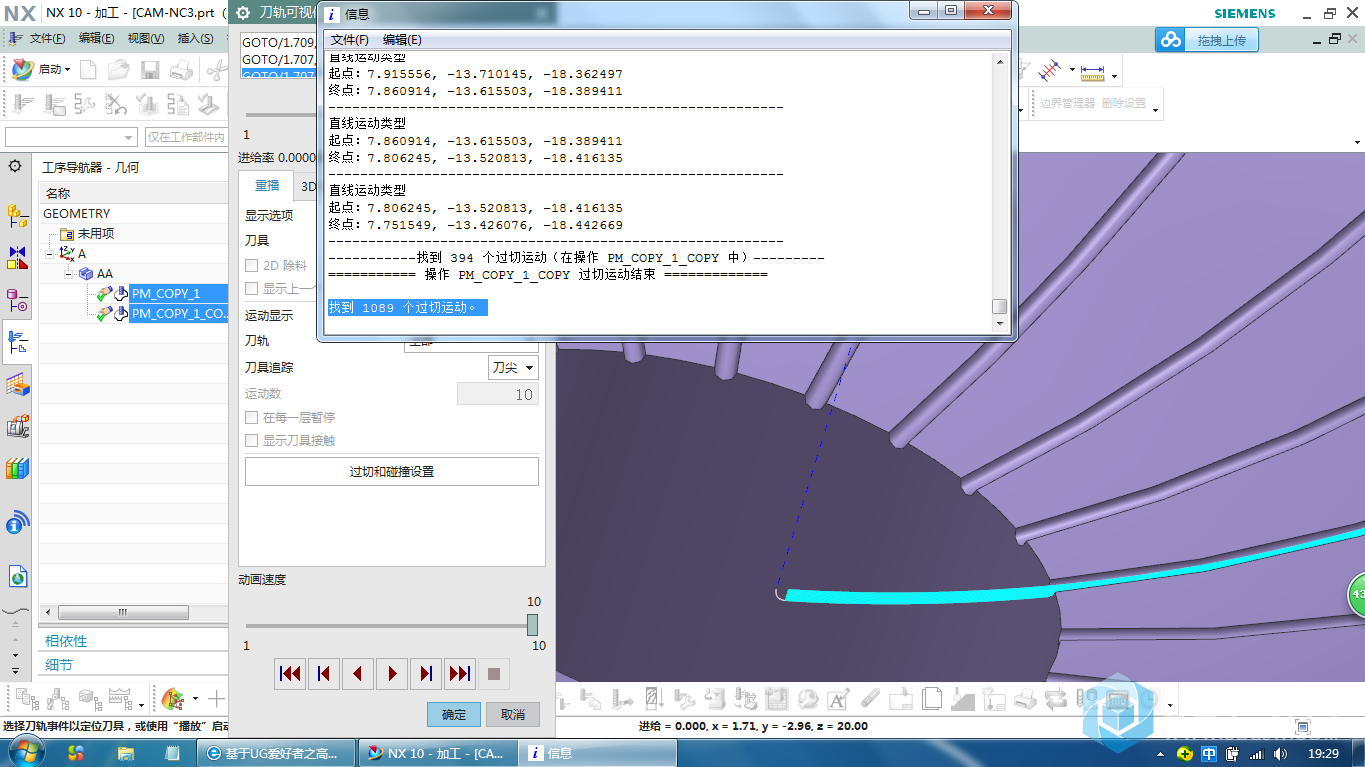
Task: Click the 信息 window vertical scrollbar thumb
Action: pyautogui.click(x=999, y=306)
